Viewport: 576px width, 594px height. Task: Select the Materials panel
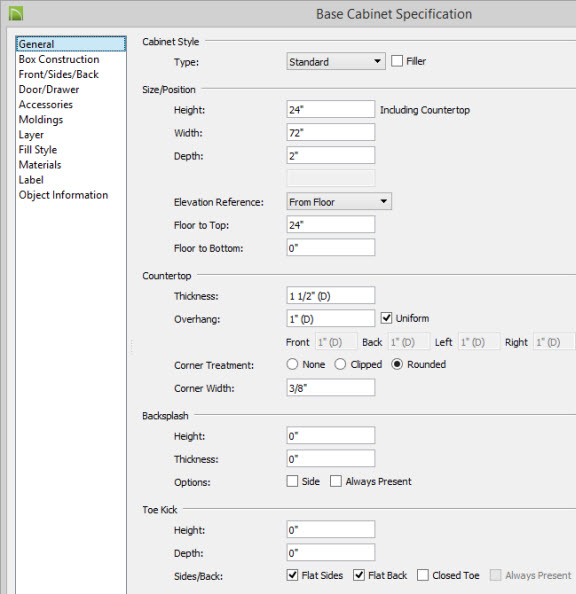click(x=40, y=165)
